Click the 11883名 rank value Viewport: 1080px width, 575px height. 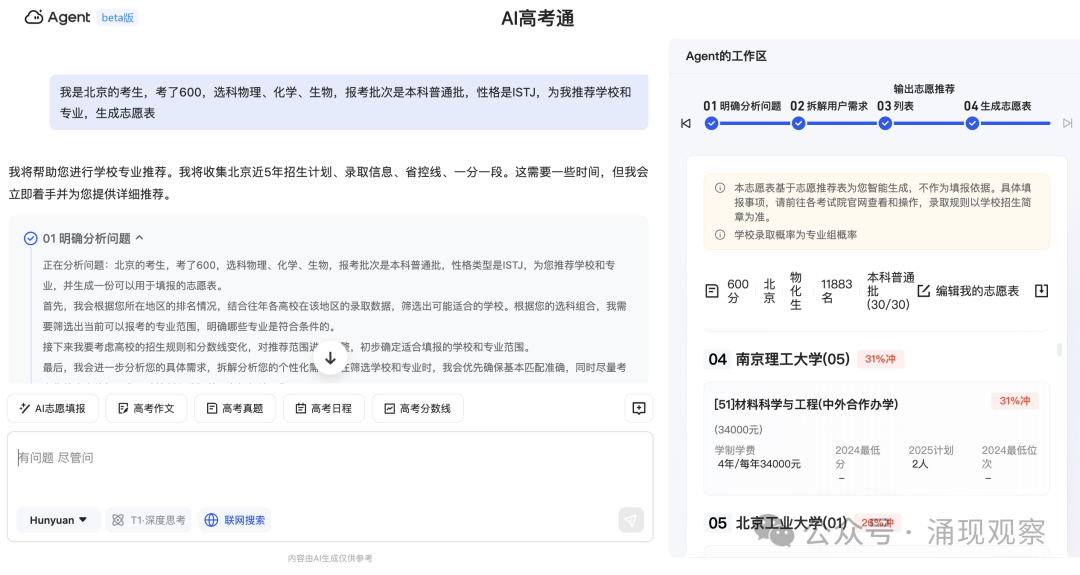pyautogui.click(x=836, y=291)
